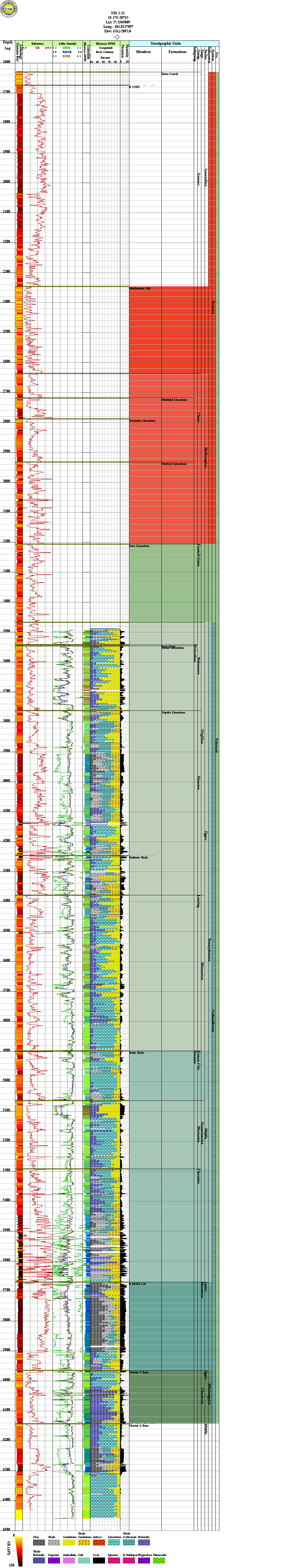Click the 3500 depth label

click(x=7, y=630)
